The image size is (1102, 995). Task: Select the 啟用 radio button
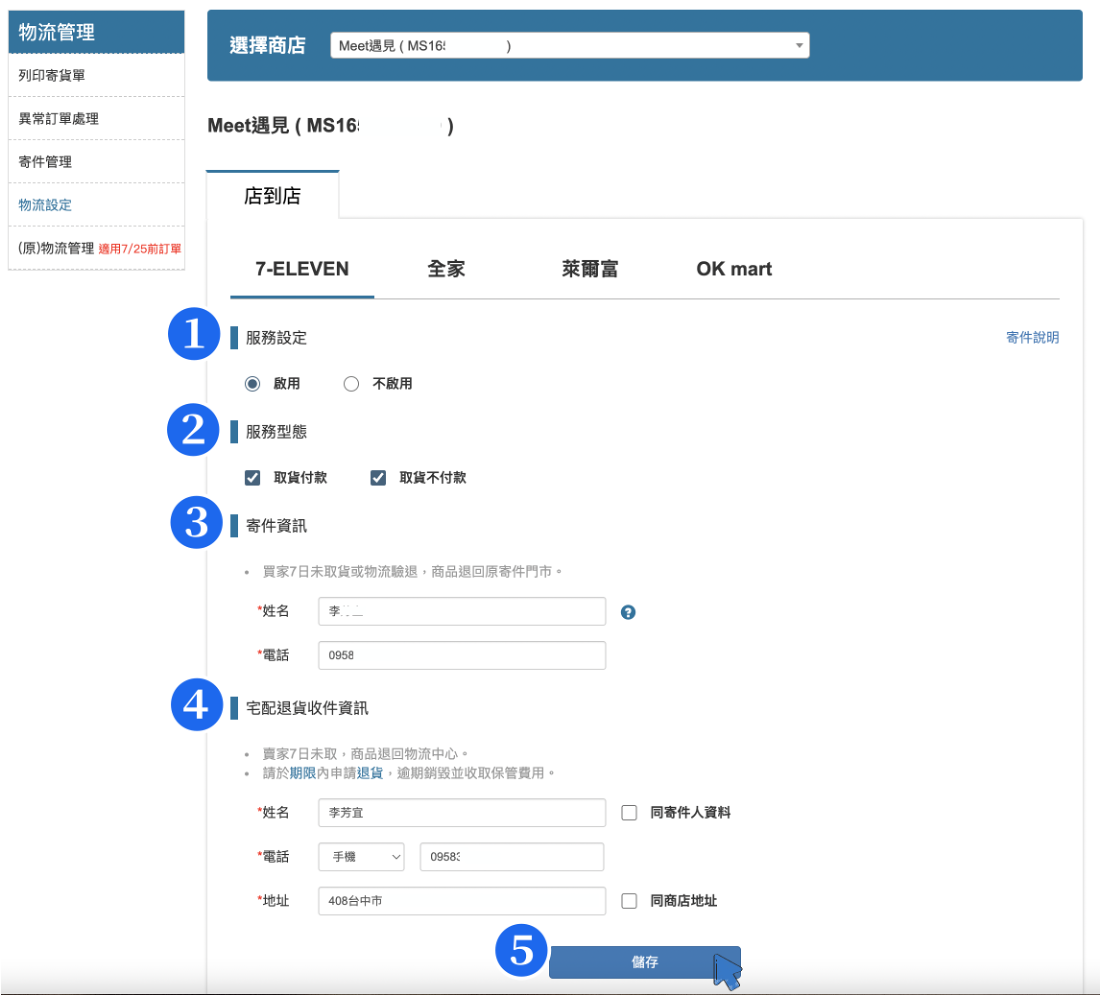(x=252, y=384)
